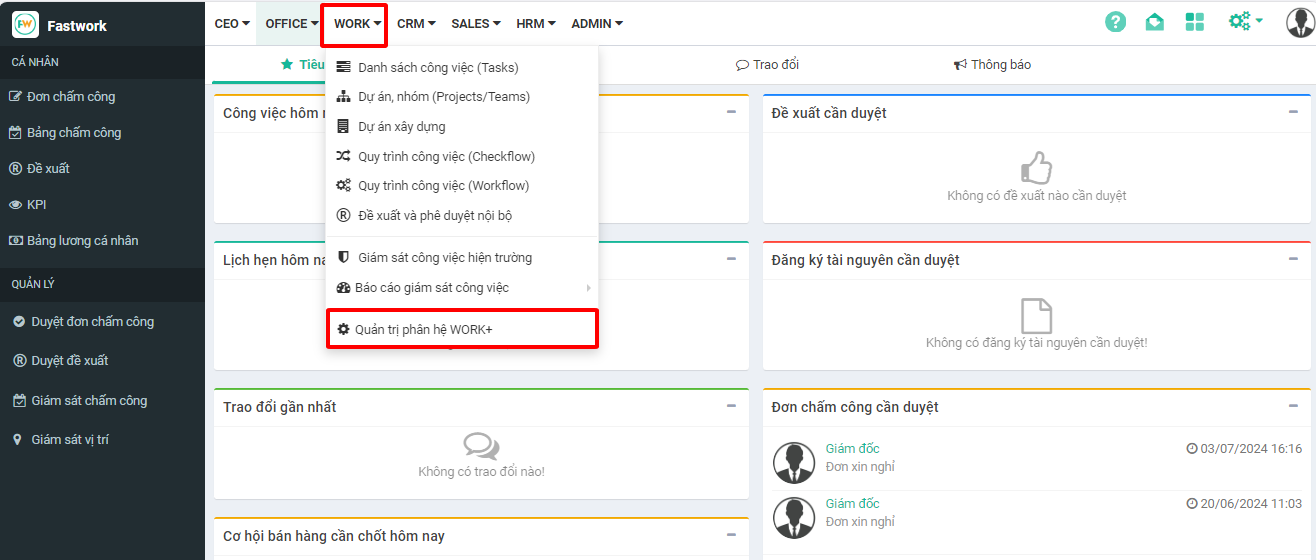
Task: Open the apps grid icon
Action: click(x=1194, y=22)
